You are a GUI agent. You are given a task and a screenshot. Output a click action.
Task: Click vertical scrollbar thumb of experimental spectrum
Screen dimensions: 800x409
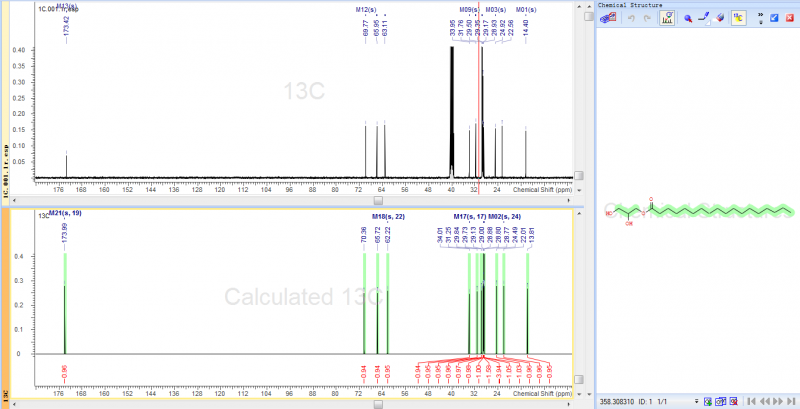pos(579,175)
